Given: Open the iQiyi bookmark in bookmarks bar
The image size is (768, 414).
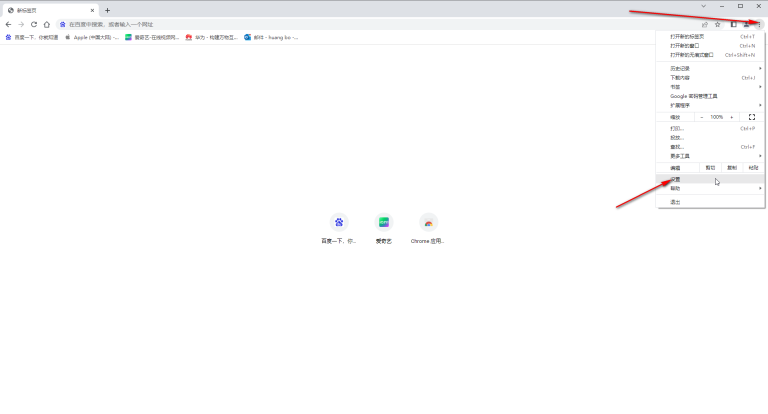Looking at the screenshot, I should pos(152,37).
